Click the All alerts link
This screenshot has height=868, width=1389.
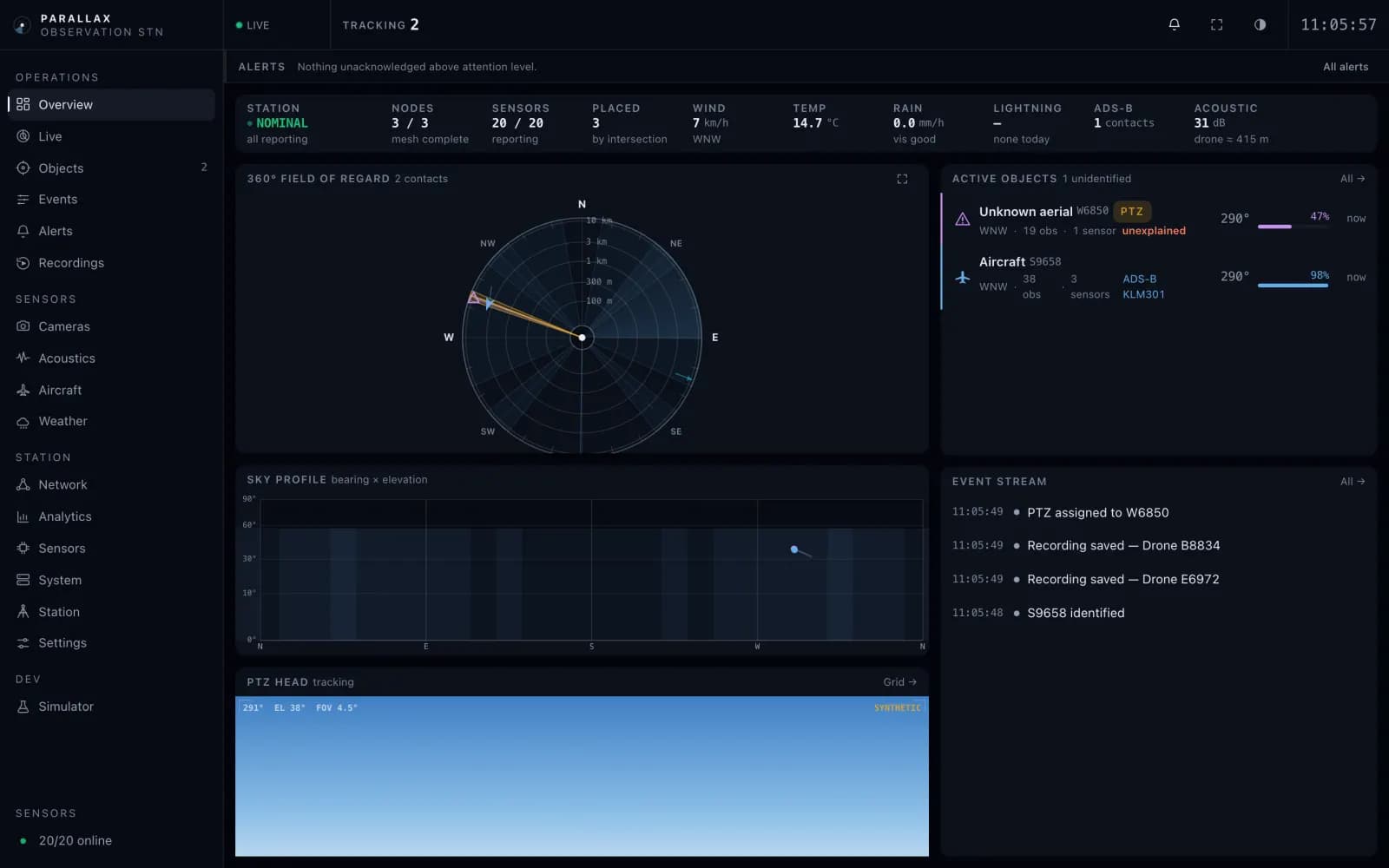pos(1345,67)
